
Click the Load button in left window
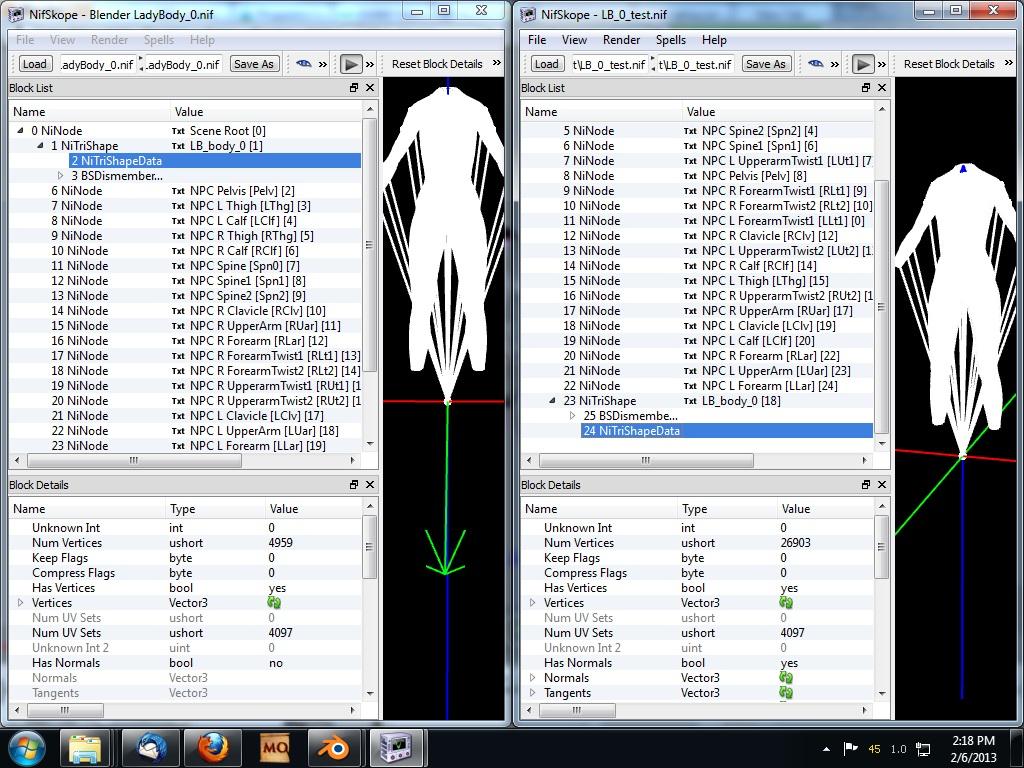tap(35, 64)
